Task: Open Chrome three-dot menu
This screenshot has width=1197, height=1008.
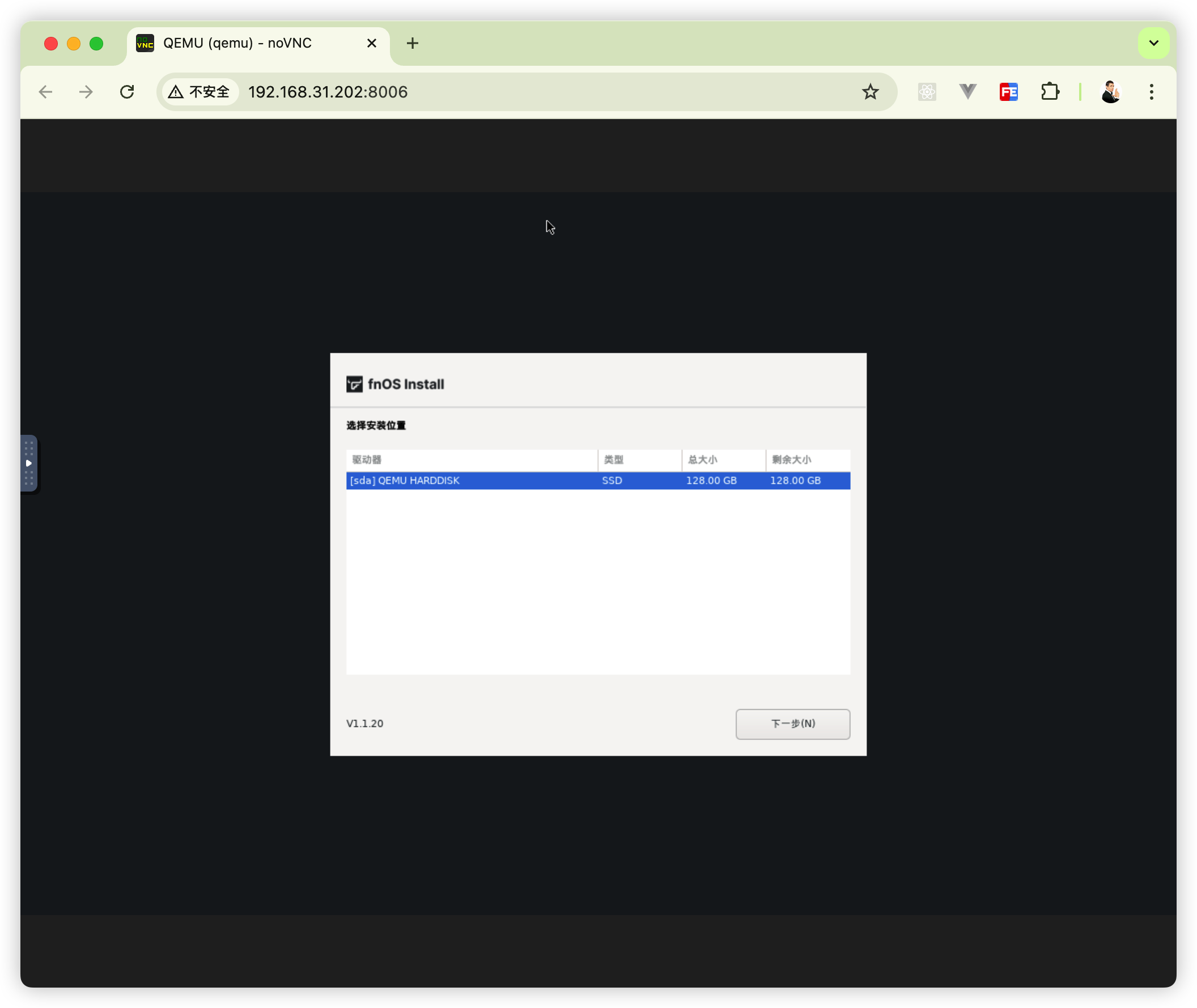Action: tap(1151, 92)
